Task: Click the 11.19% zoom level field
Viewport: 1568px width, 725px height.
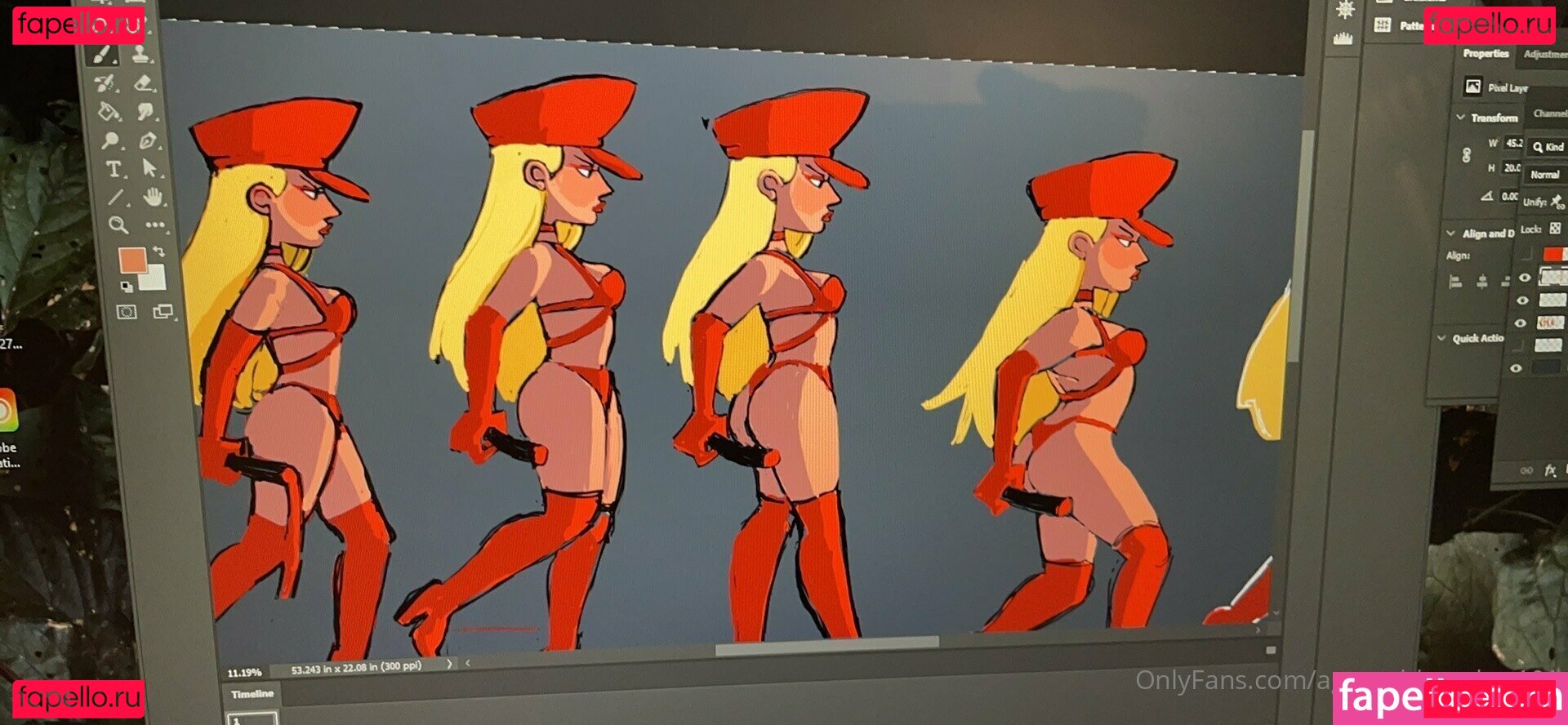Action: point(244,673)
